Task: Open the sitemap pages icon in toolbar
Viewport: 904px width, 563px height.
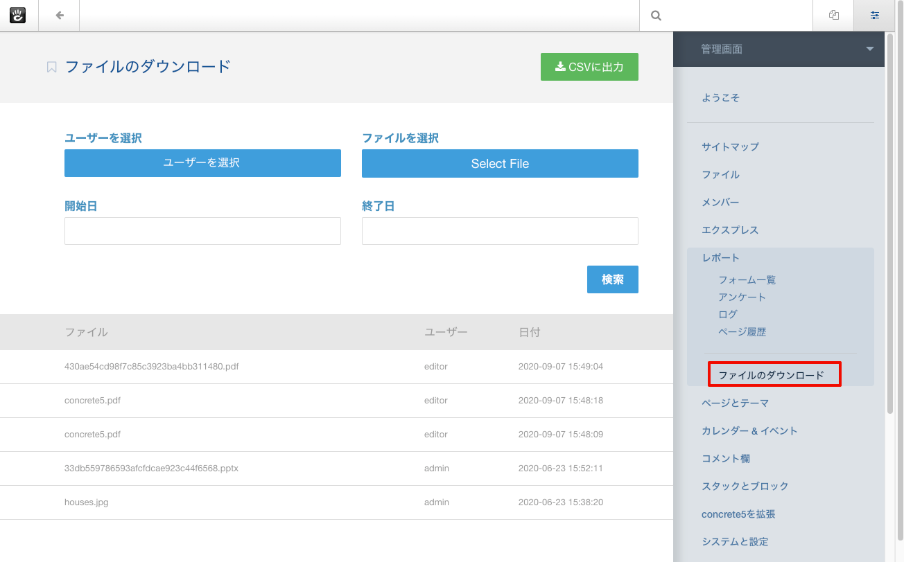Action: 833,16
